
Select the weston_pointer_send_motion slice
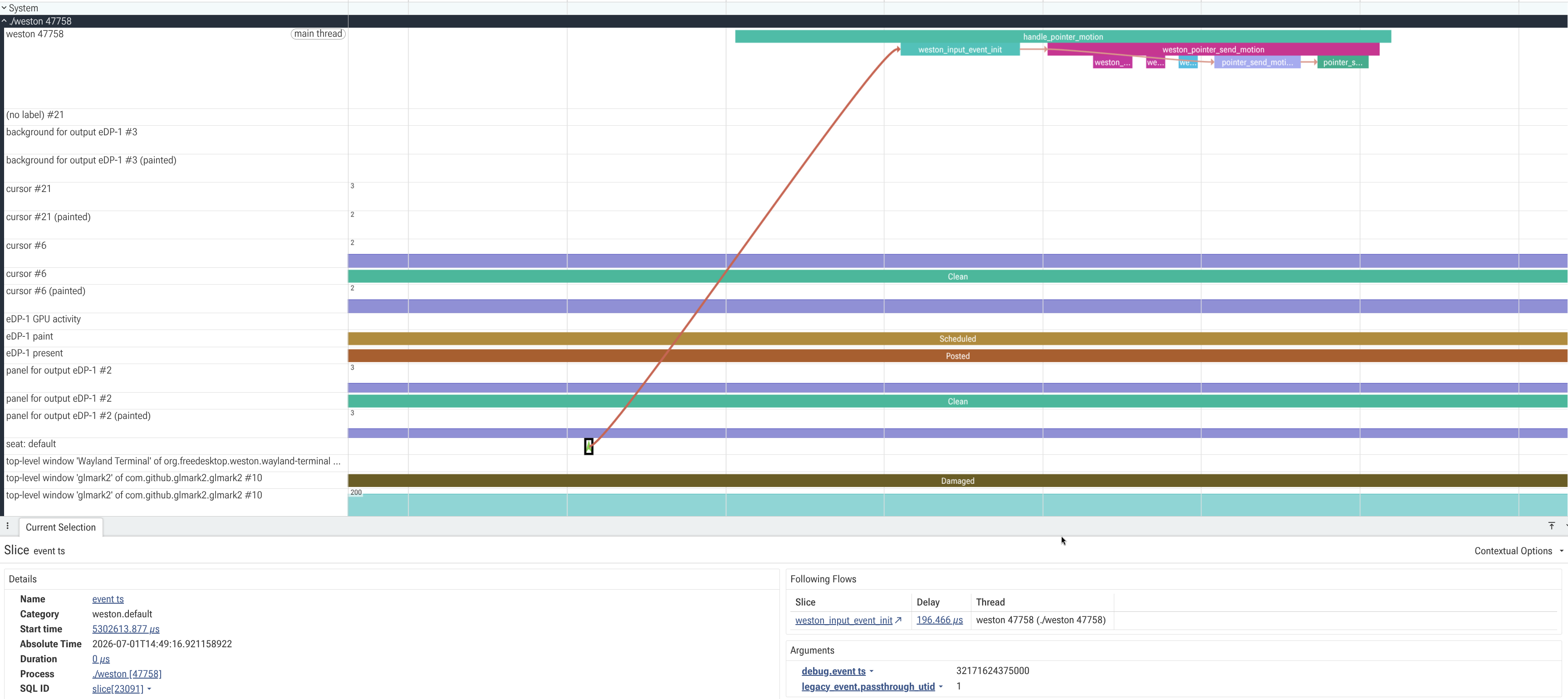tap(1213, 49)
